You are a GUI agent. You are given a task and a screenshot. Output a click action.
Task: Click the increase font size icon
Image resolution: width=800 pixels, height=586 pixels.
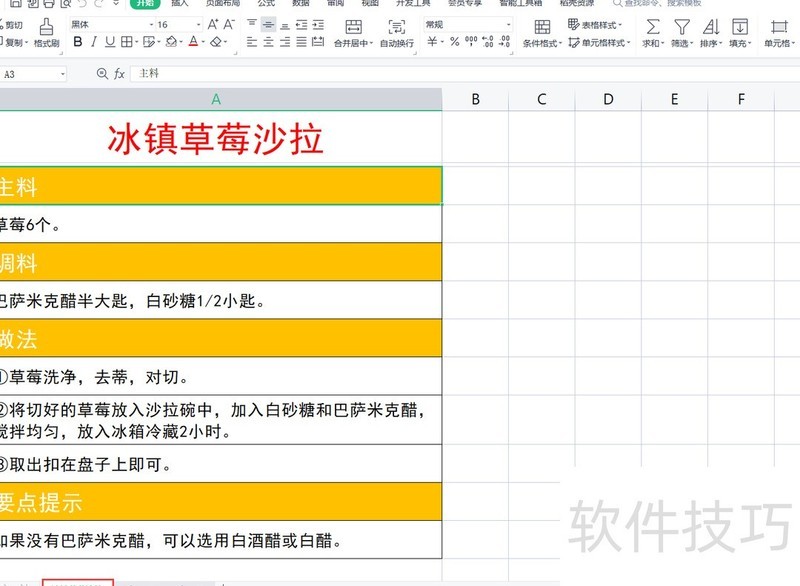(x=213, y=24)
